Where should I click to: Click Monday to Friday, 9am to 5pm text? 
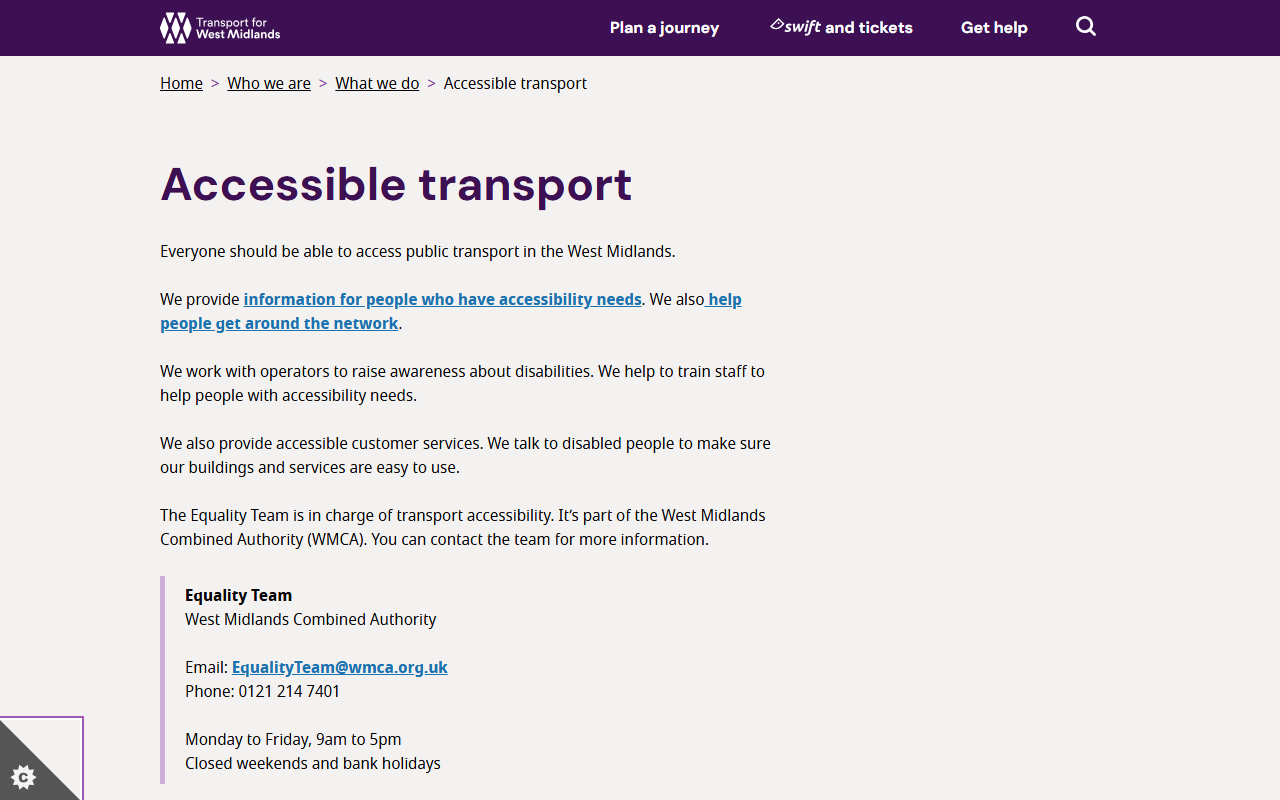[x=293, y=739]
